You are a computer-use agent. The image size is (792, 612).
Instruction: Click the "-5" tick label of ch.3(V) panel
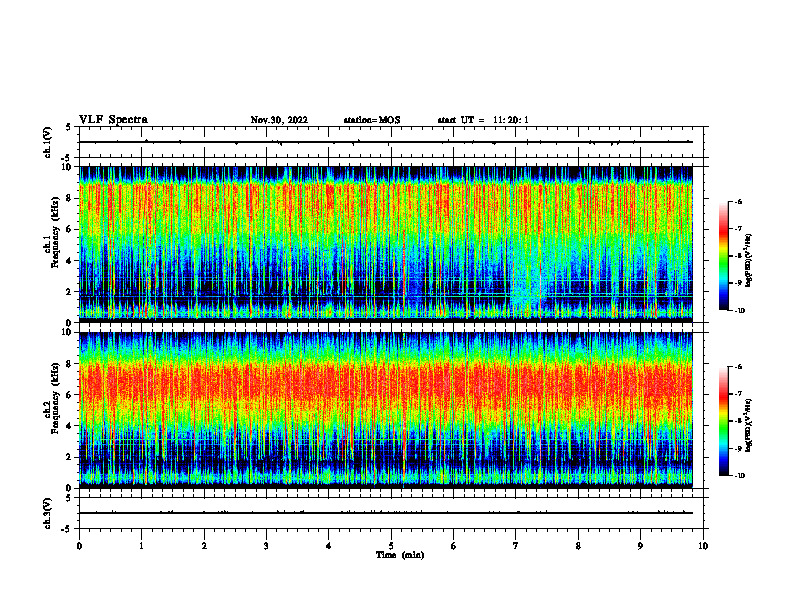tap(67, 529)
